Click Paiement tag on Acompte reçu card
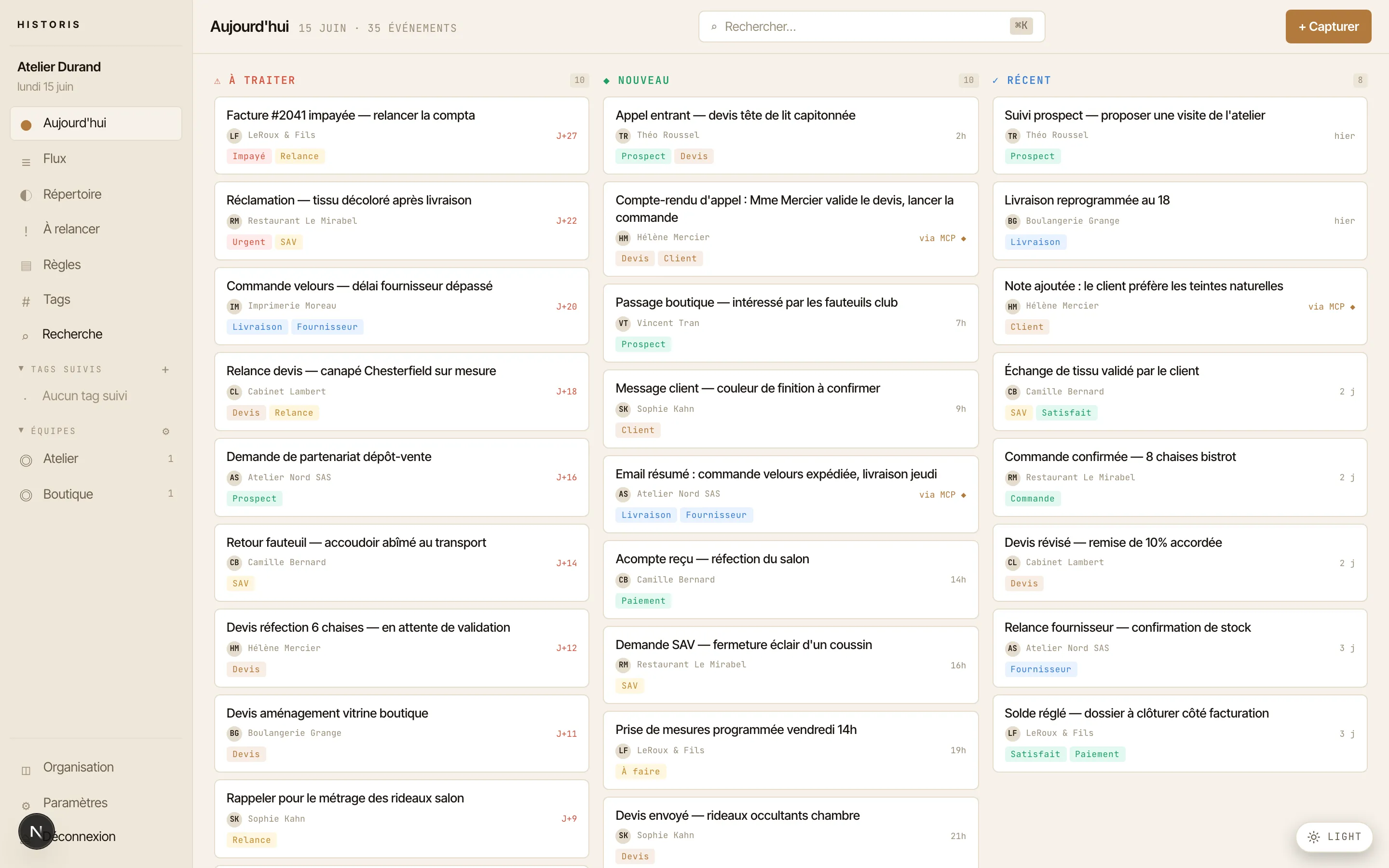This screenshot has width=1389, height=868. tap(643, 601)
